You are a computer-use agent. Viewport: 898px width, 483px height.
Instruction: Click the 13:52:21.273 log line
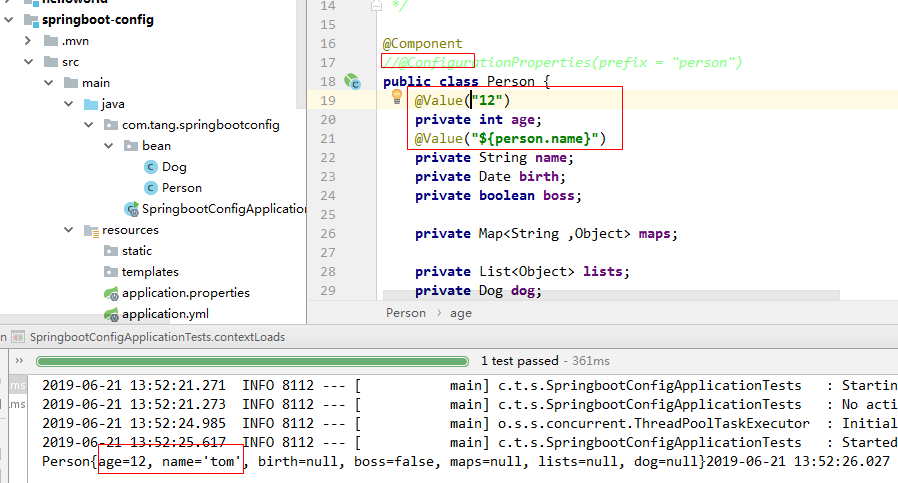[470, 405]
